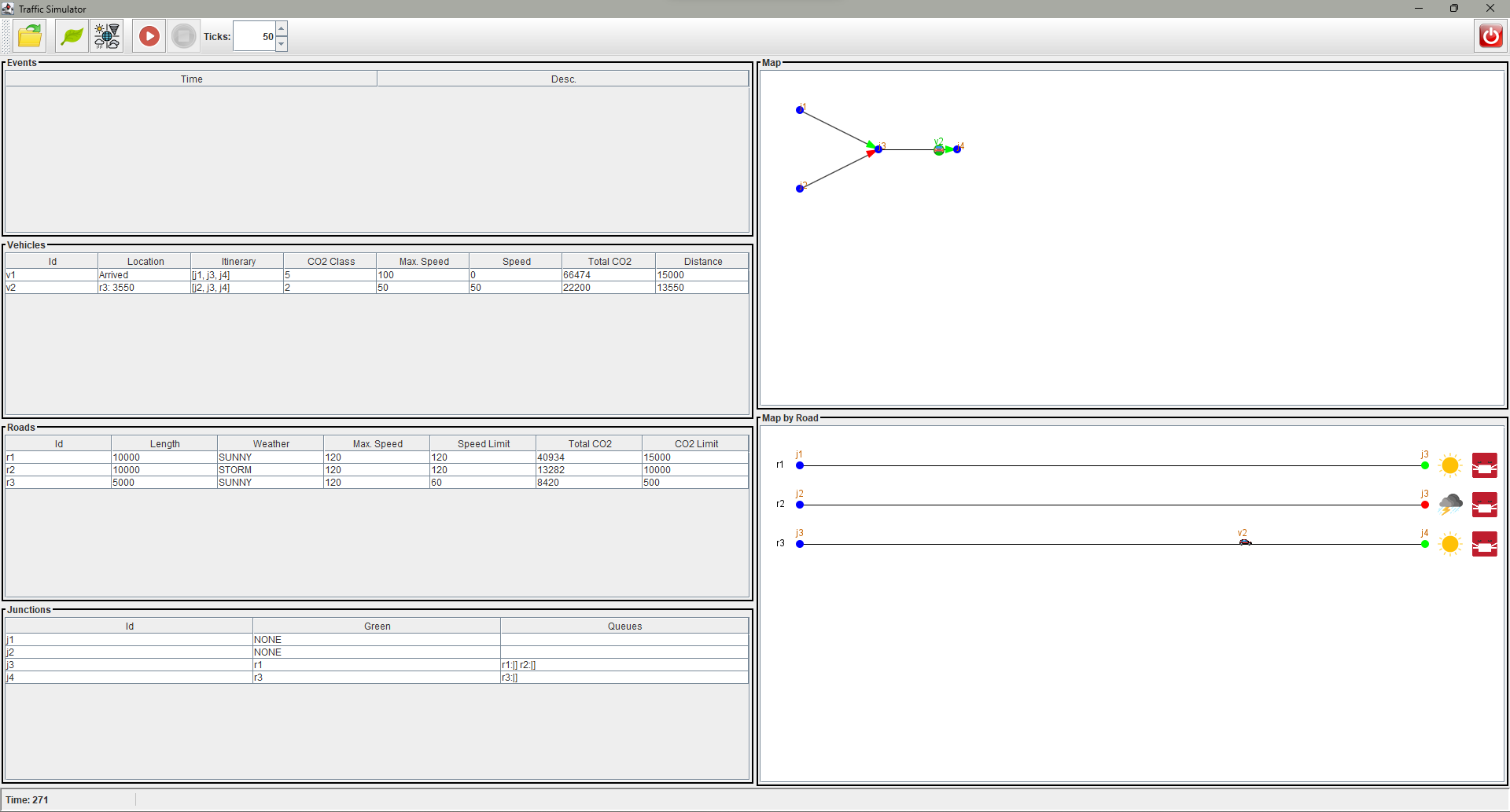Click the Speed Limit cell showing 60

click(x=483, y=483)
